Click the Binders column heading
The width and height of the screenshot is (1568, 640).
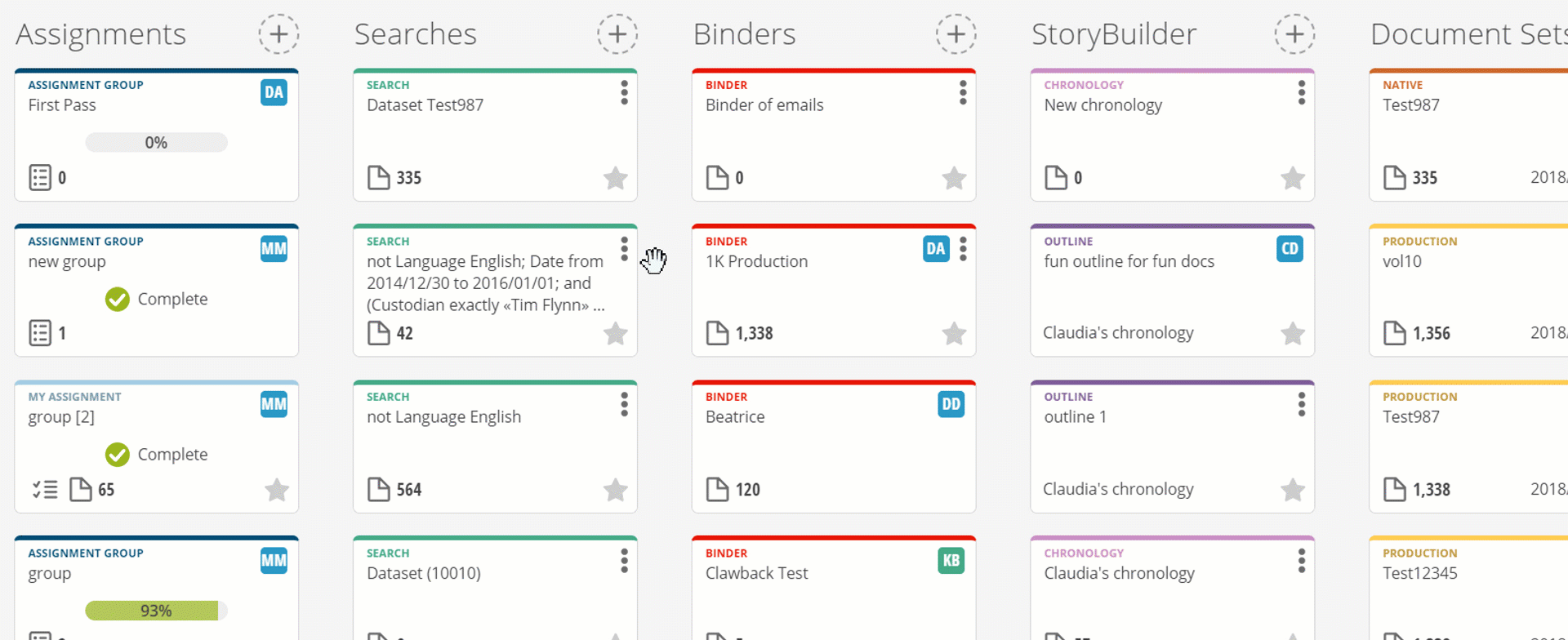(x=745, y=34)
